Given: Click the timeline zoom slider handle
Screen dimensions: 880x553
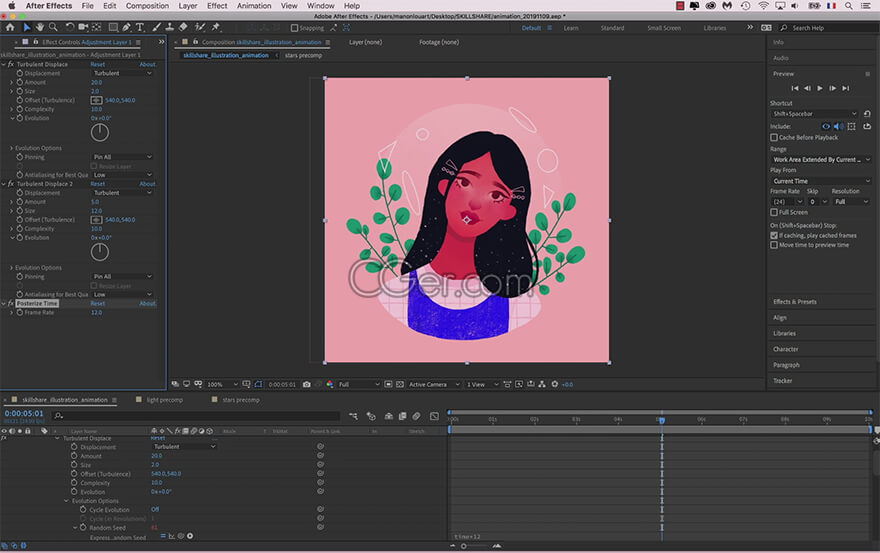Looking at the screenshot, I should click(x=464, y=546).
